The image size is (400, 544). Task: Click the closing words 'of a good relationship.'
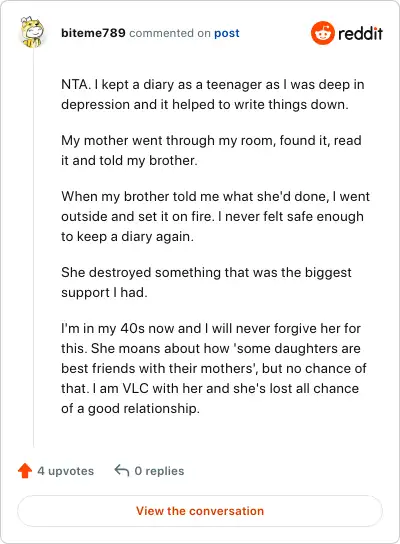pos(130,408)
